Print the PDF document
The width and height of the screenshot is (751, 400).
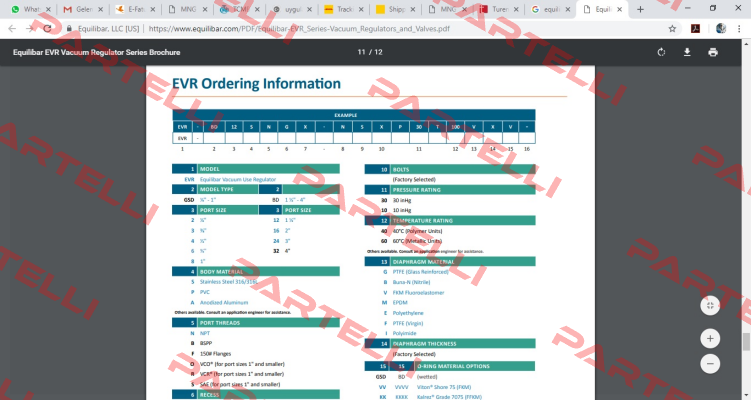[713, 52]
